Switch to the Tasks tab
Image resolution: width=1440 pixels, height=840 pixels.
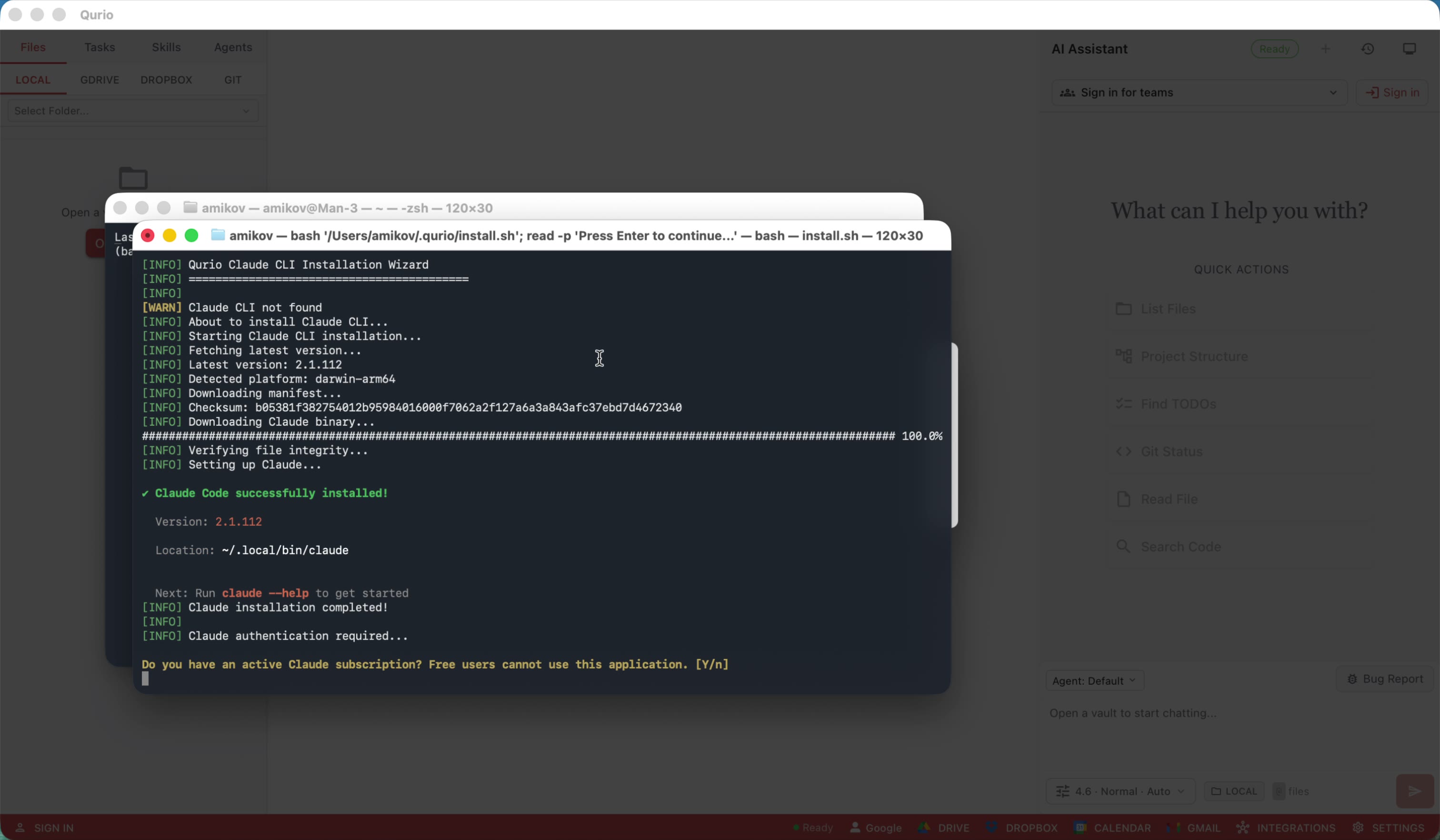[x=100, y=48]
